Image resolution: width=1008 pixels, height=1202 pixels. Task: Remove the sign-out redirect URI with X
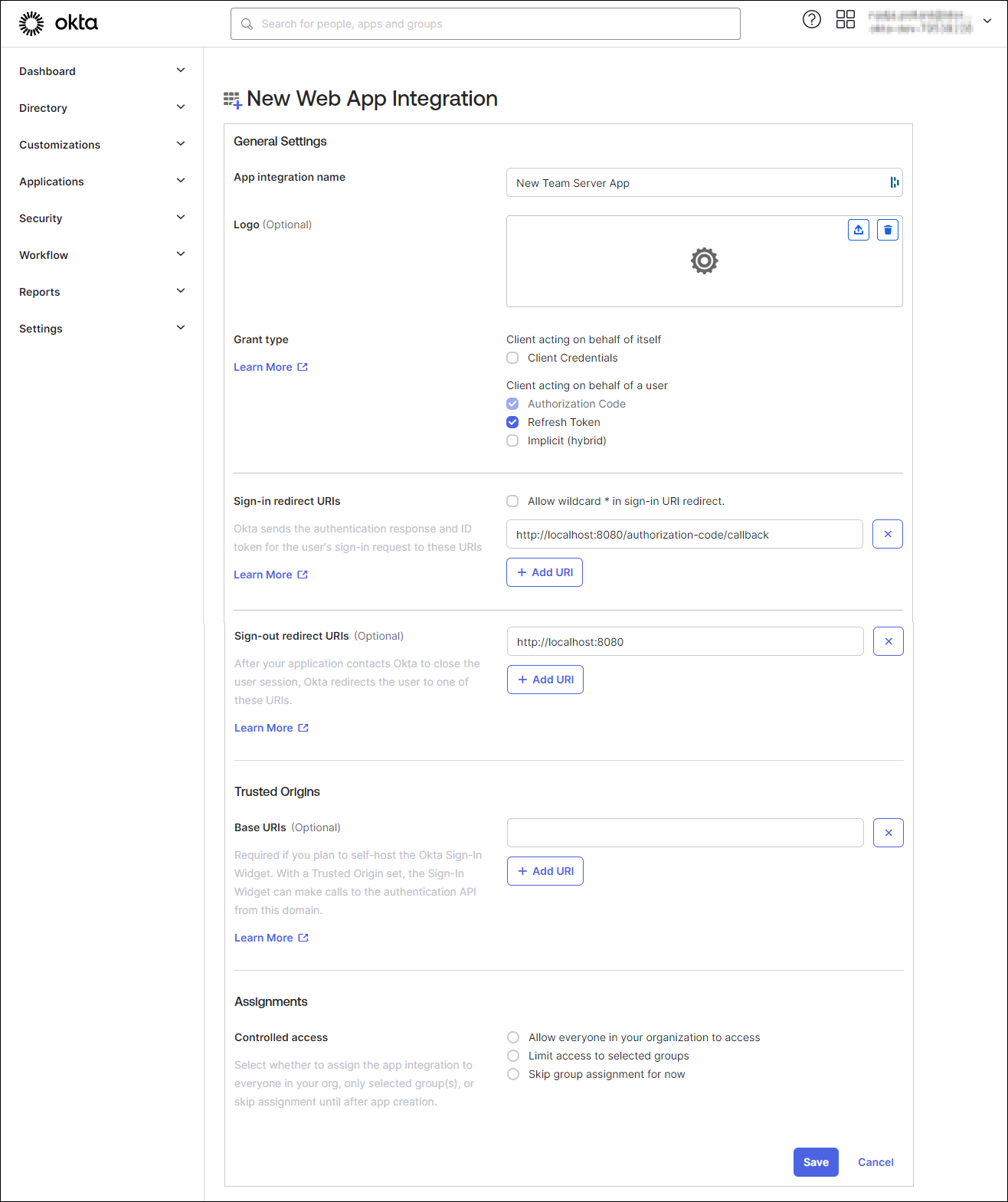[889, 641]
